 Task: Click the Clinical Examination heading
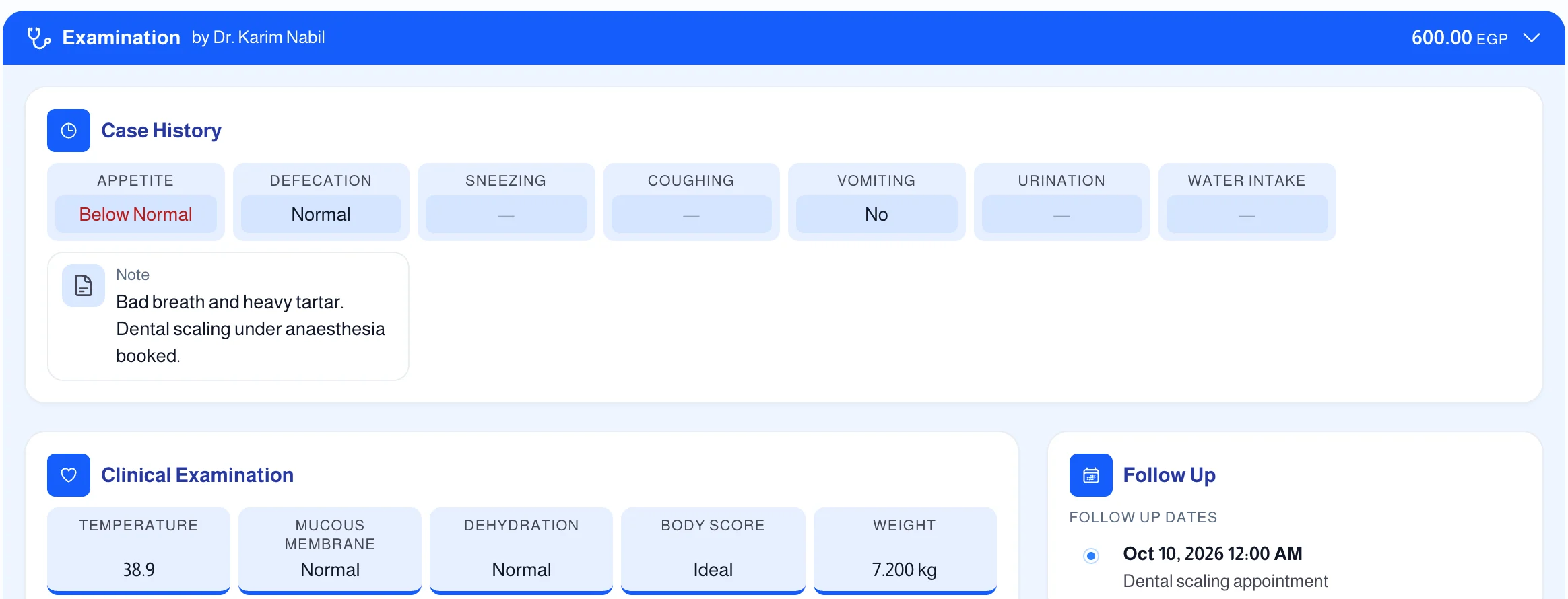click(197, 475)
